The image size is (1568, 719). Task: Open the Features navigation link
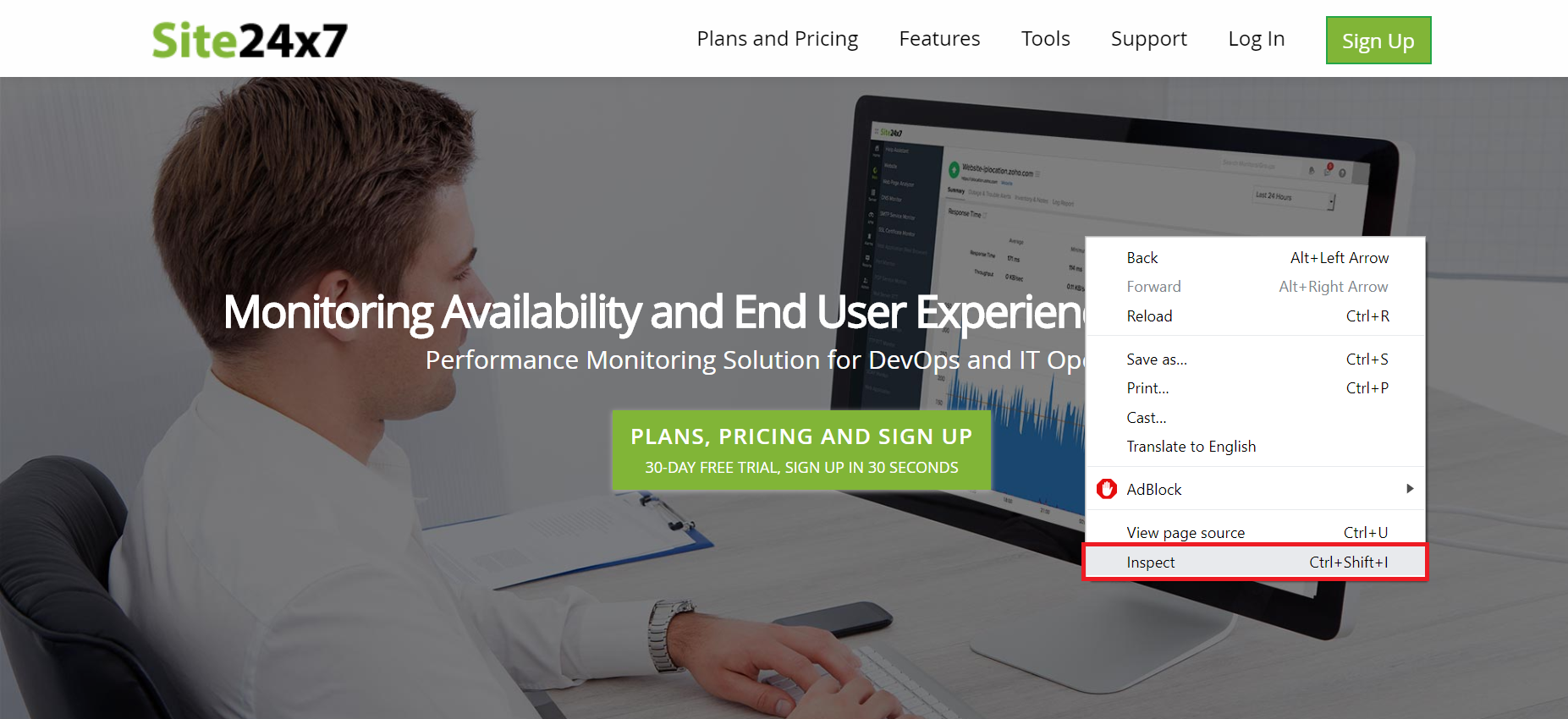pyautogui.click(x=939, y=39)
